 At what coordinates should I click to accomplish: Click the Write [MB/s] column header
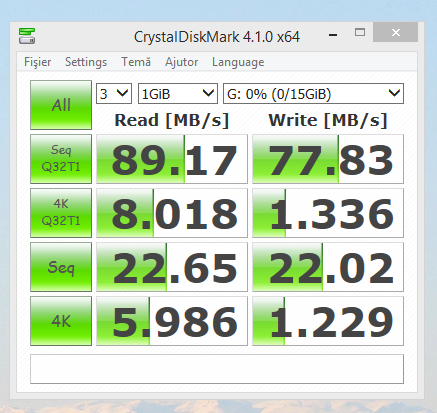tap(328, 120)
